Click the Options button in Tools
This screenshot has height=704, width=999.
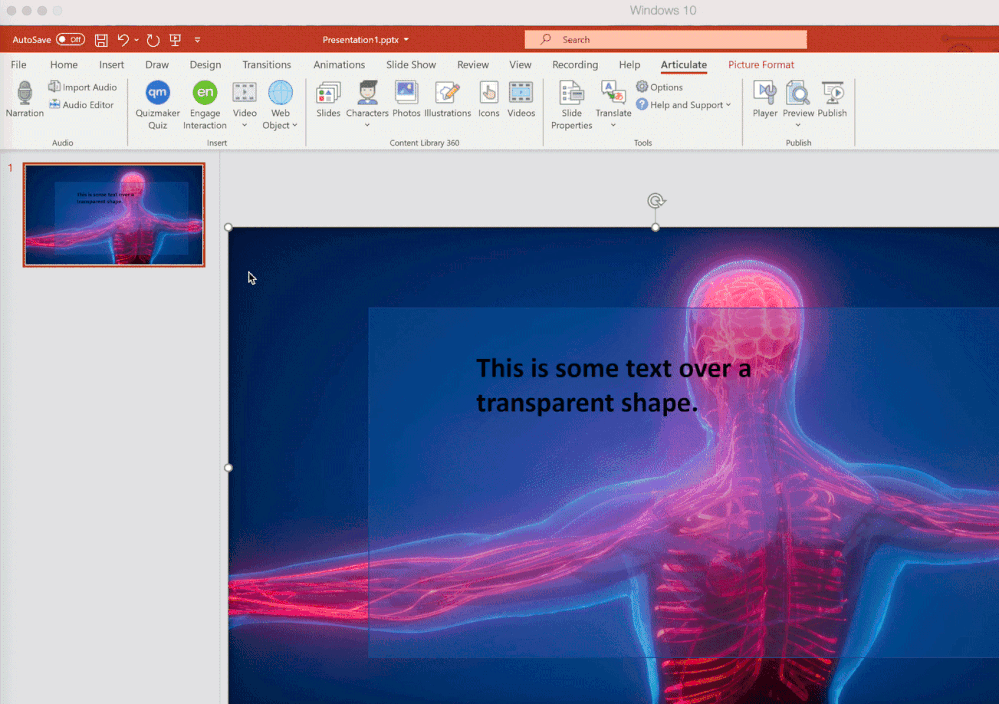click(x=660, y=87)
